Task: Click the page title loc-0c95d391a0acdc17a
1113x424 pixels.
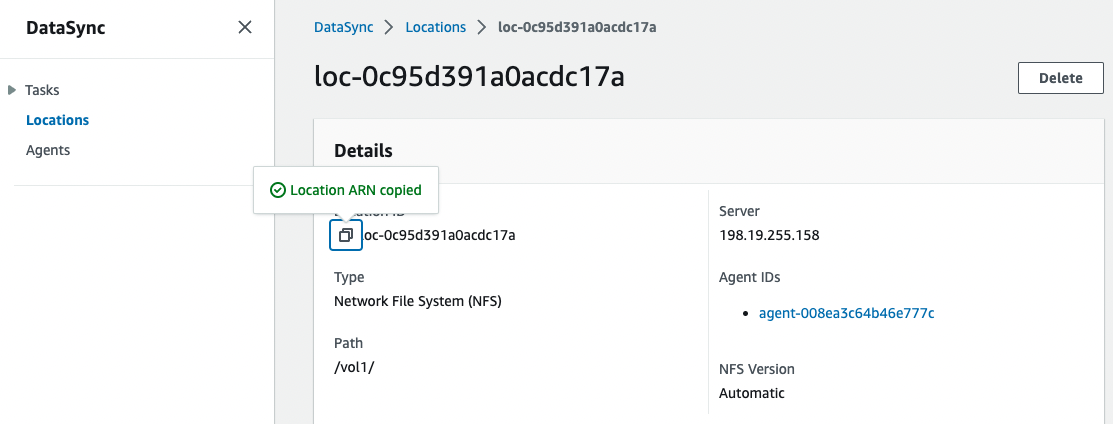Action: (x=469, y=77)
